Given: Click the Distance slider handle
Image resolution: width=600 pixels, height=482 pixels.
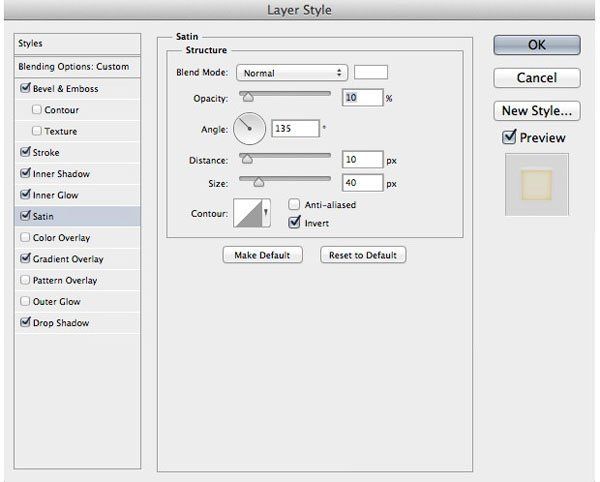Looking at the screenshot, I should click(x=247, y=159).
